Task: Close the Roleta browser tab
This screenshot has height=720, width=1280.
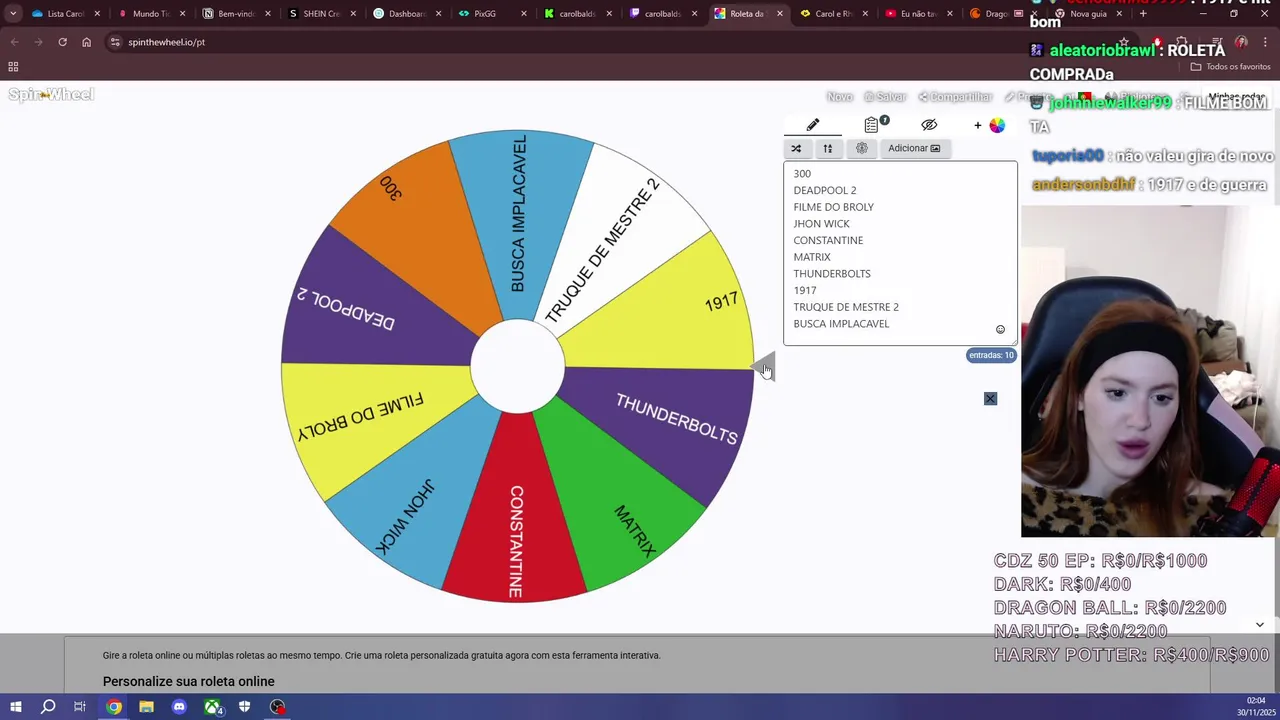Action: 780,14
